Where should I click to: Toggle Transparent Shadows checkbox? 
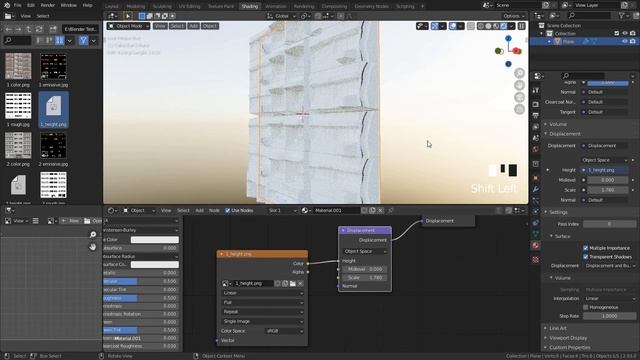click(x=585, y=257)
